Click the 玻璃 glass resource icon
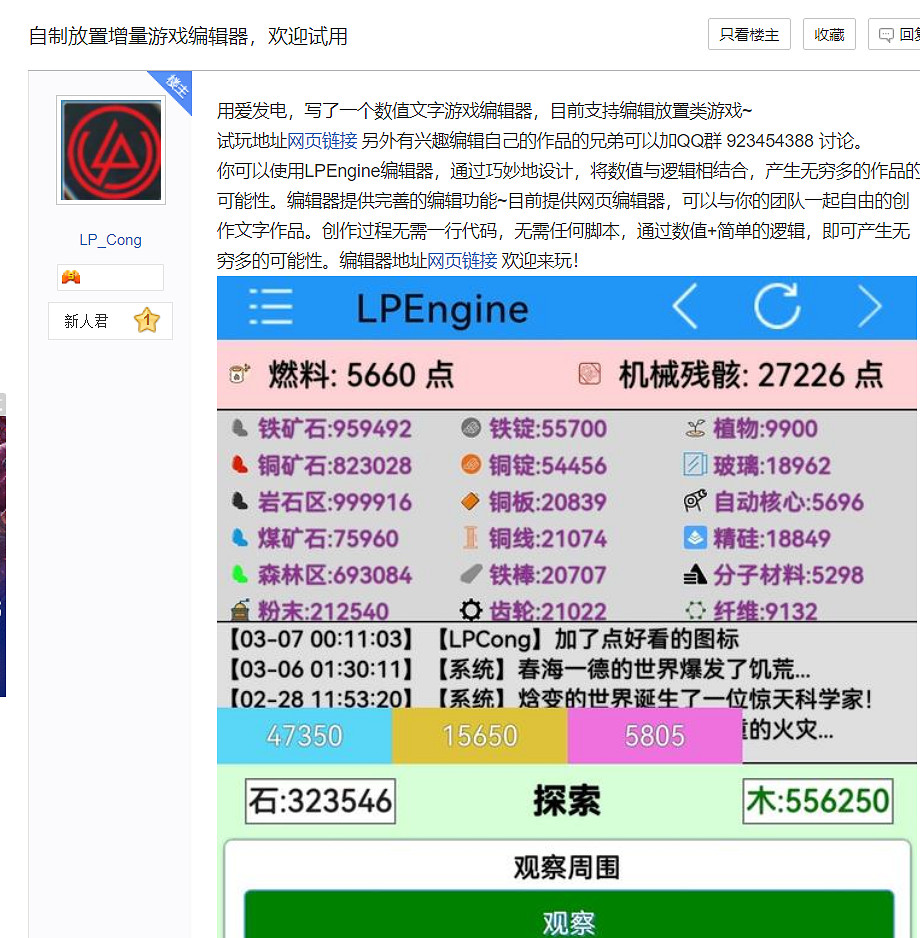 (693, 464)
